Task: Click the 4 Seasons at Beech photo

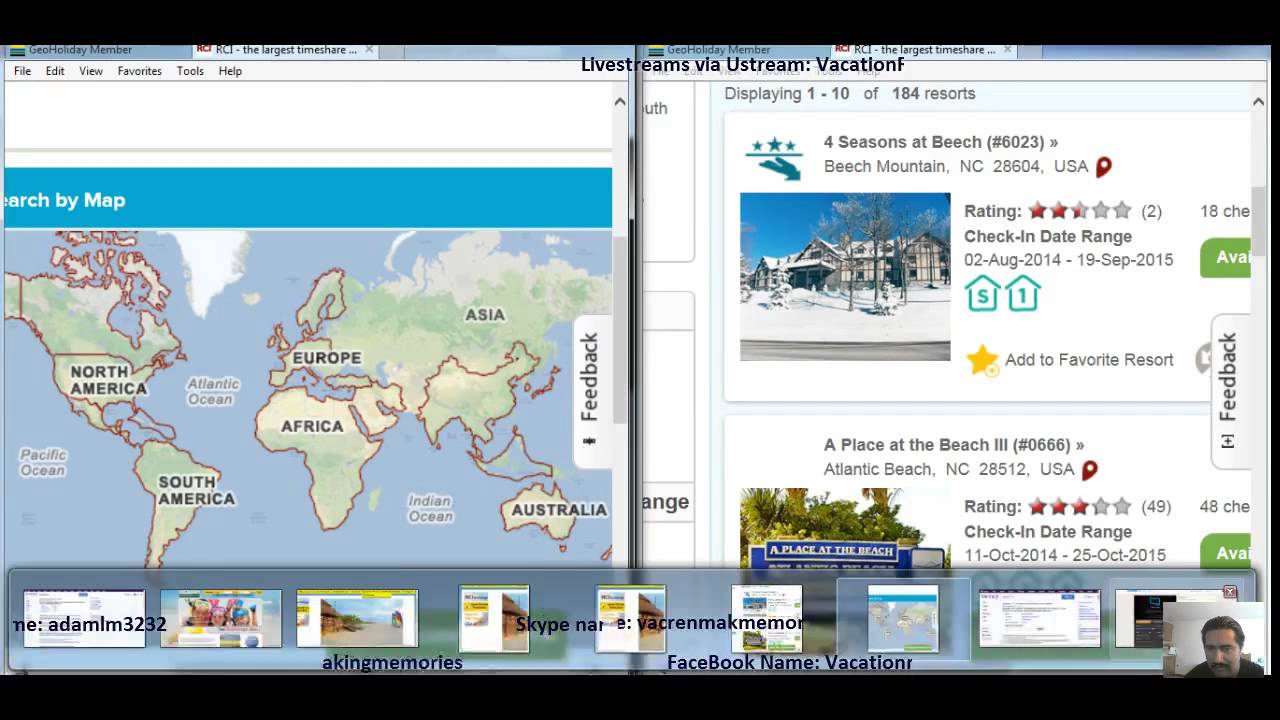Action: [845, 276]
